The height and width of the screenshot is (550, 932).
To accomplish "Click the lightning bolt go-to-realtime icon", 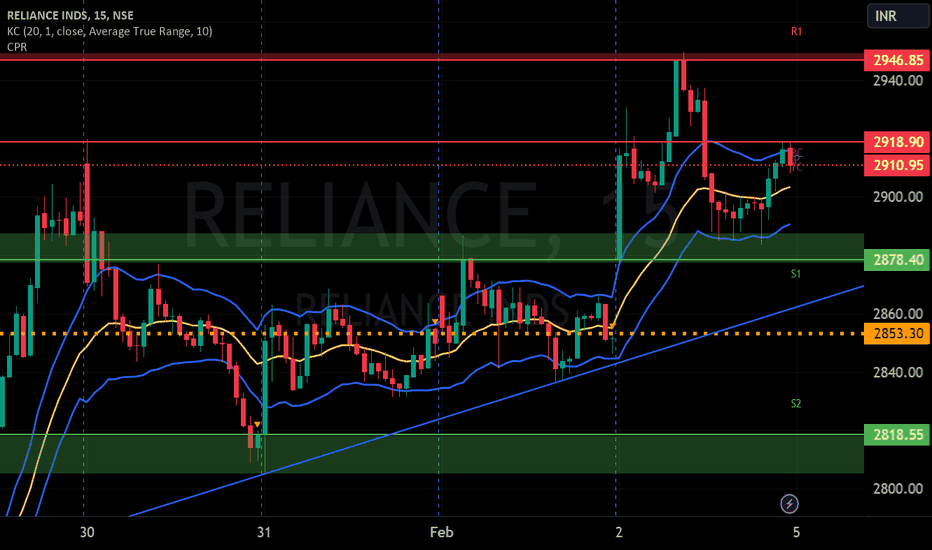I will 789,504.
